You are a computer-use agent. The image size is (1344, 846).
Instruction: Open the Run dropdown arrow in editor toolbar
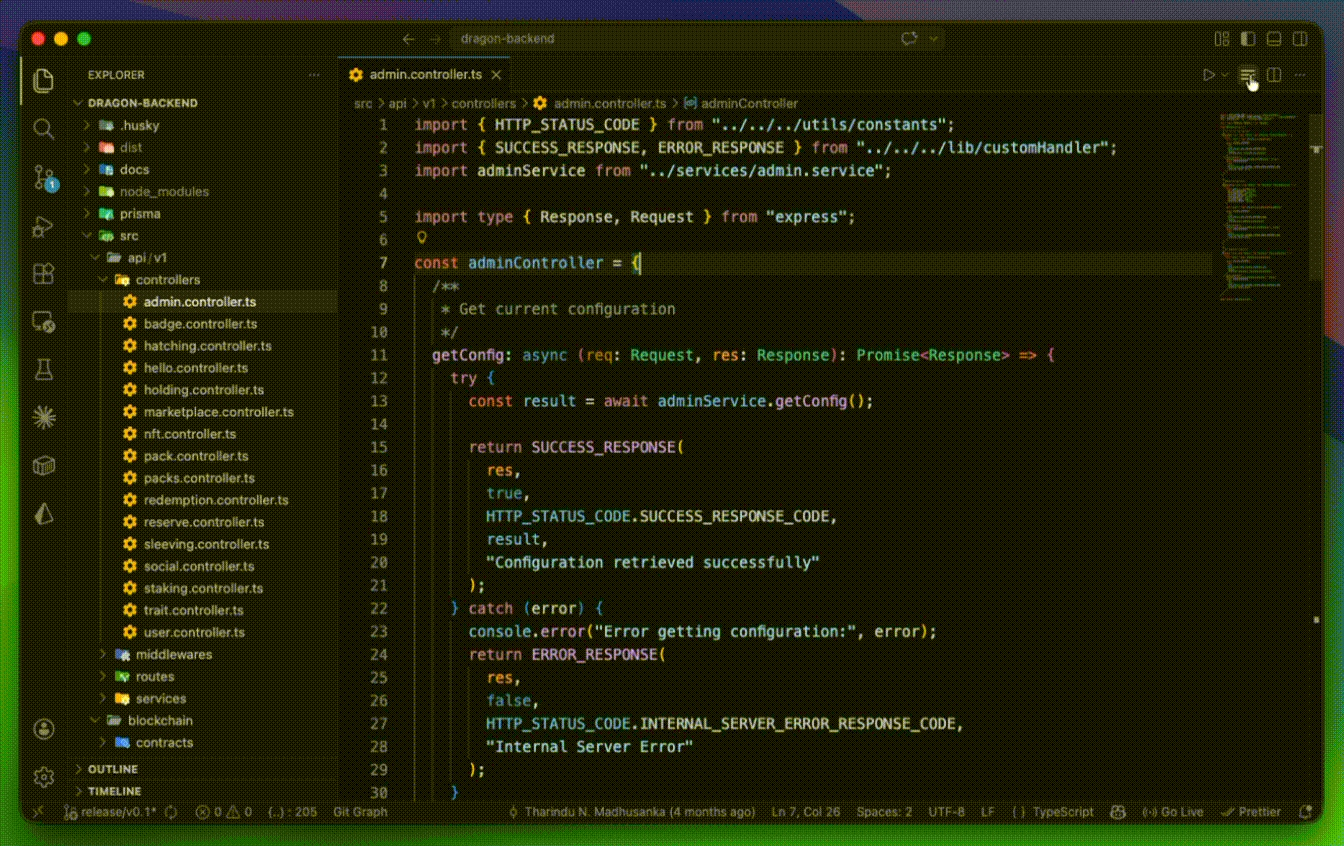(1225, 75)
